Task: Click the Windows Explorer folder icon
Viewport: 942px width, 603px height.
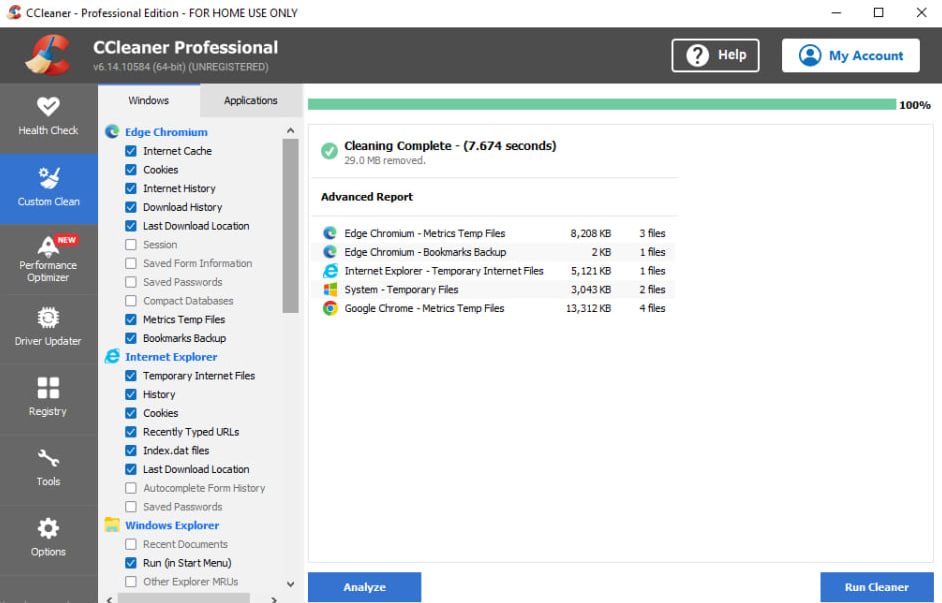Action: [112, 525]
